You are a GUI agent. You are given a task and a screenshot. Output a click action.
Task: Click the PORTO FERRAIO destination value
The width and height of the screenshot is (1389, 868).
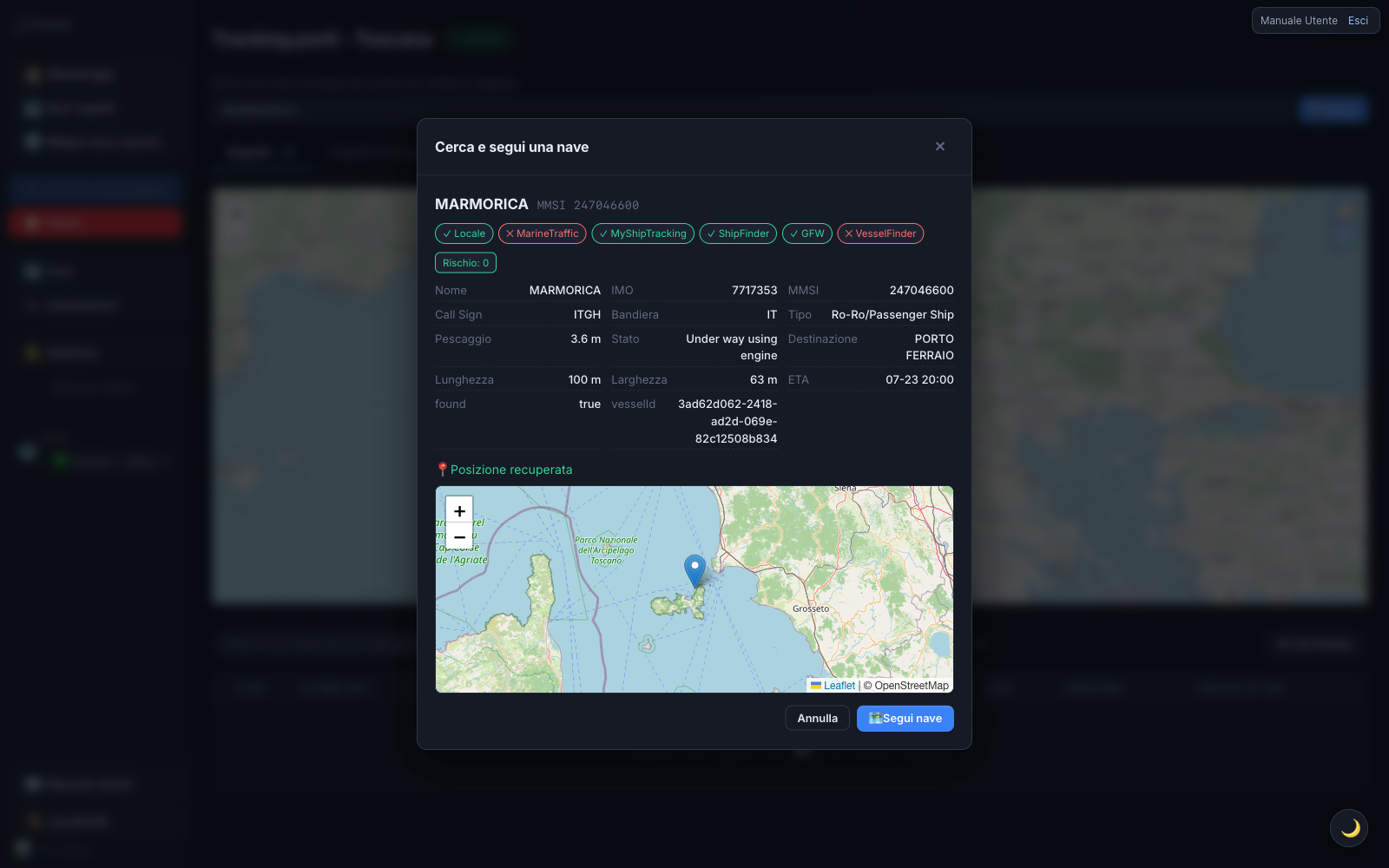930,347
